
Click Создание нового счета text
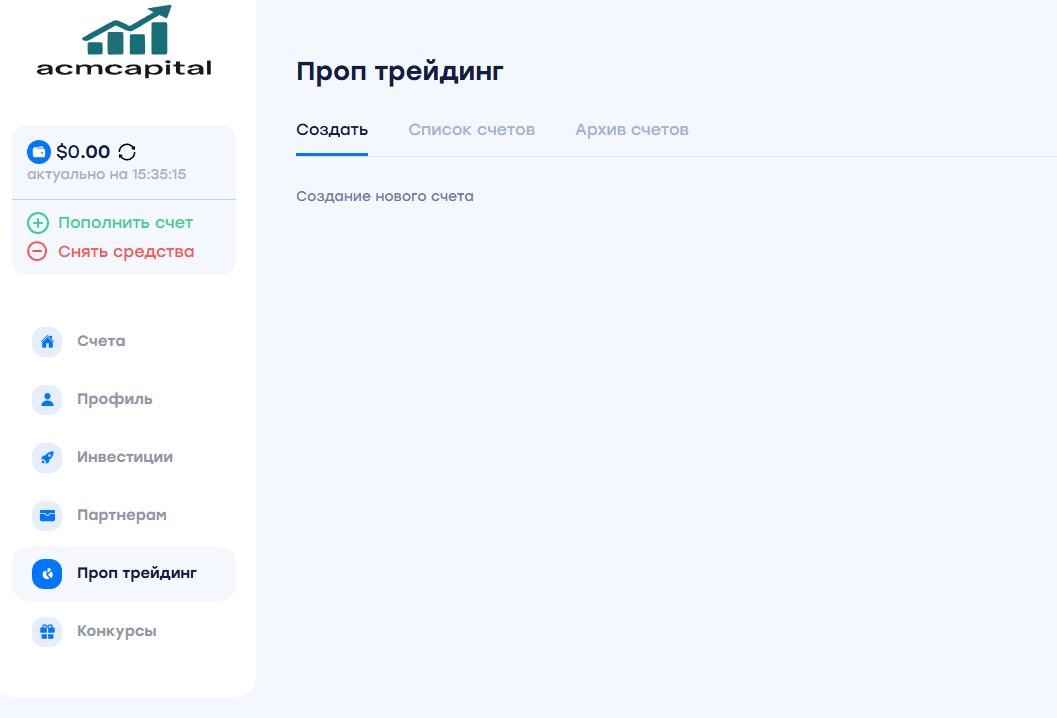pyautogui.click(x=385, y=196)
